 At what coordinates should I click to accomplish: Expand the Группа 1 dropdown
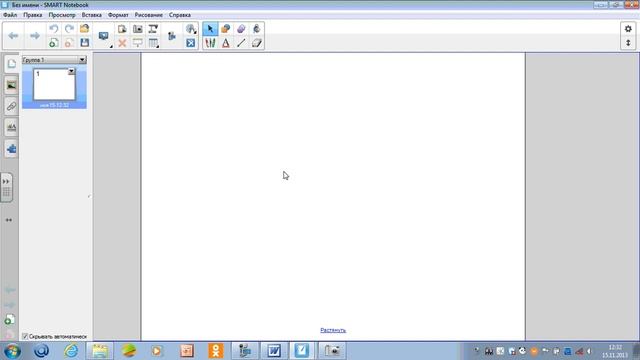pyautogui.click(x=82, y=60)
